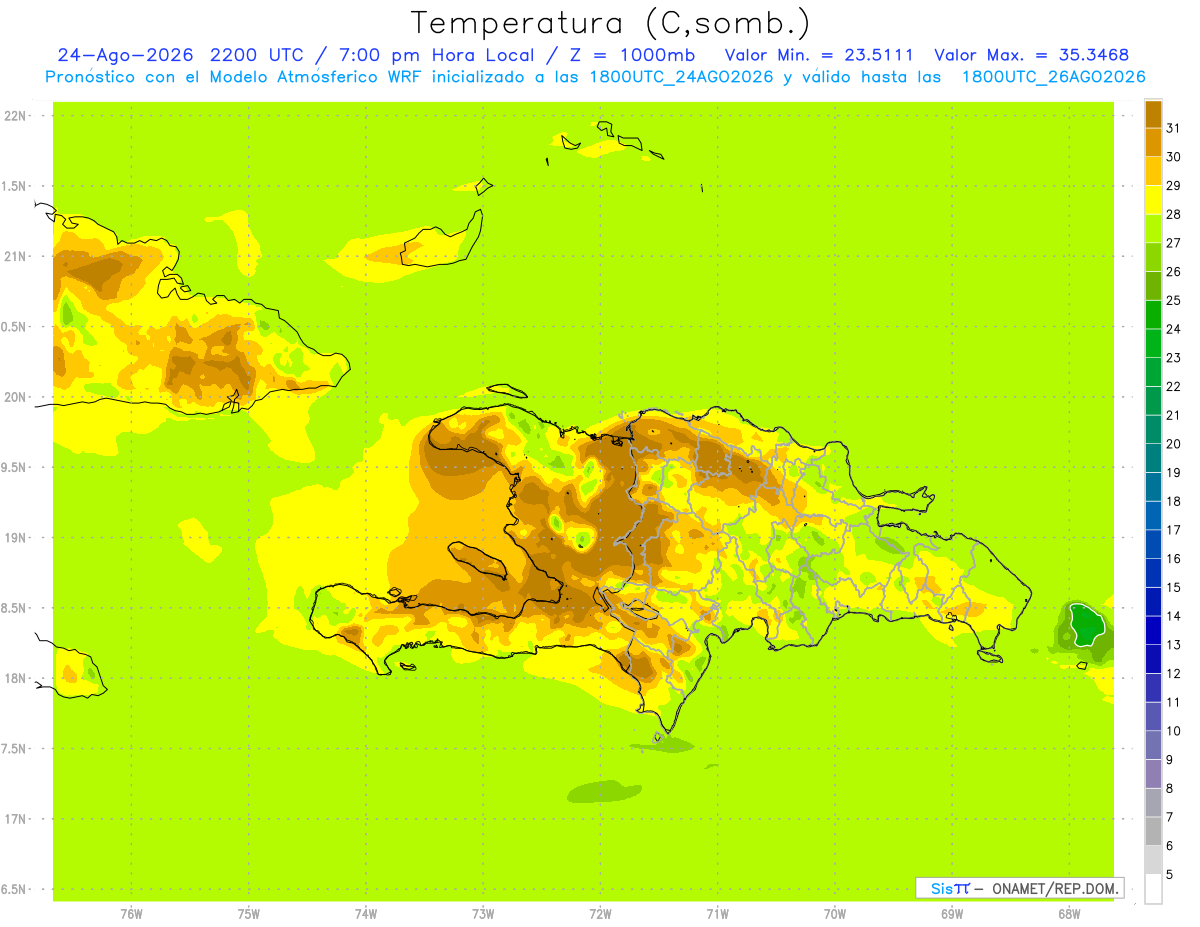1200x927 pixels.
Task: Click the dark brown top colorbar segment above 31
Action: (1153, 113)
